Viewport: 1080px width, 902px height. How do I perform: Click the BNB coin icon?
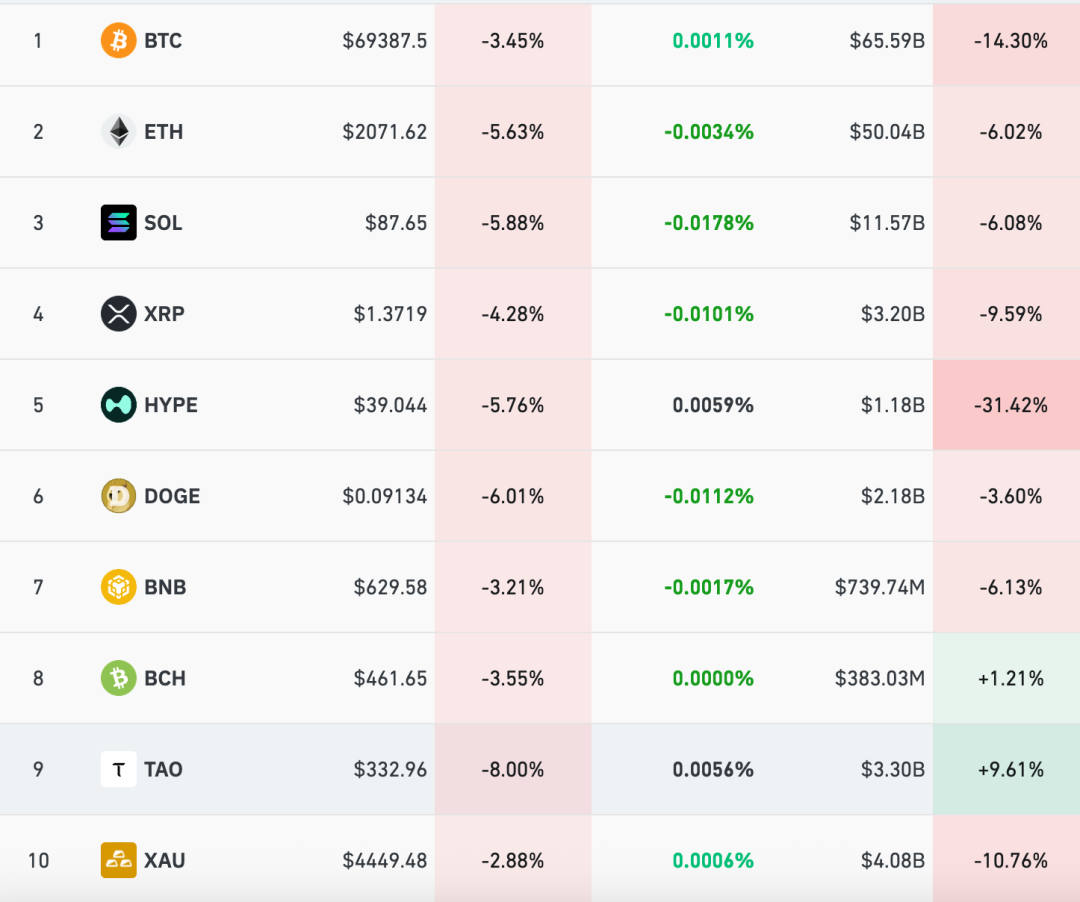tap(118, 587)
